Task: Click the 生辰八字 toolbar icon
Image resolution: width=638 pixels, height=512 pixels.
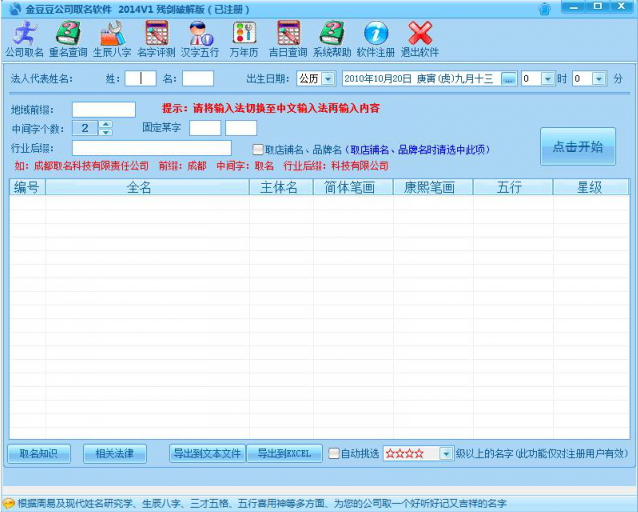Action: 111,38
